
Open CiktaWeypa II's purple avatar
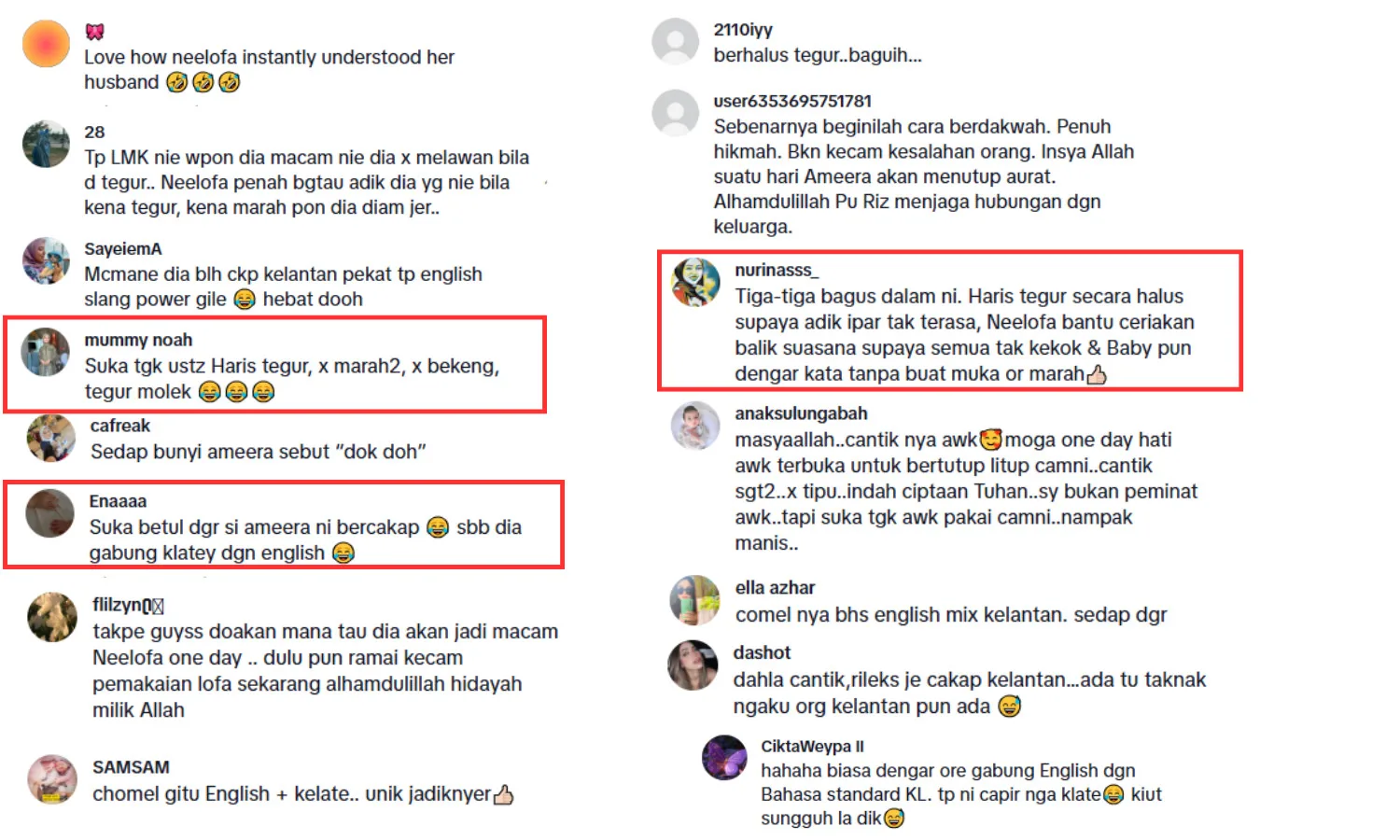724,757
